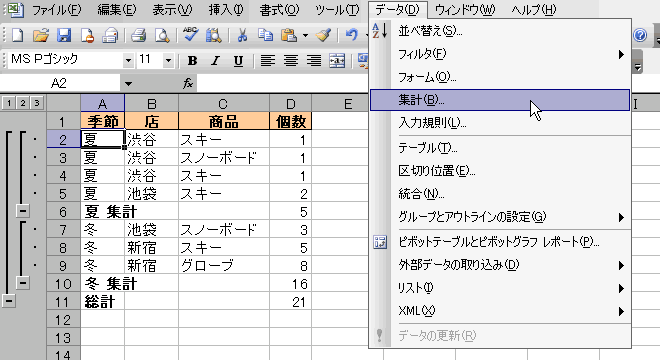Click the Help question mark icon
This screenshot has height=360, width=660.
640,35
